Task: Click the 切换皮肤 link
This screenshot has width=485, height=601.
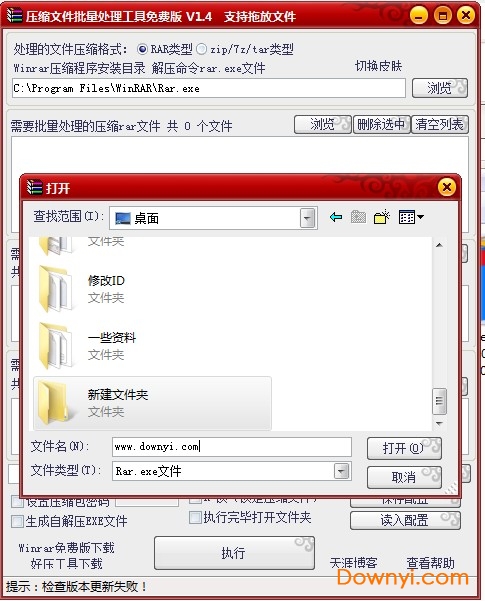Action: [378, 66]
